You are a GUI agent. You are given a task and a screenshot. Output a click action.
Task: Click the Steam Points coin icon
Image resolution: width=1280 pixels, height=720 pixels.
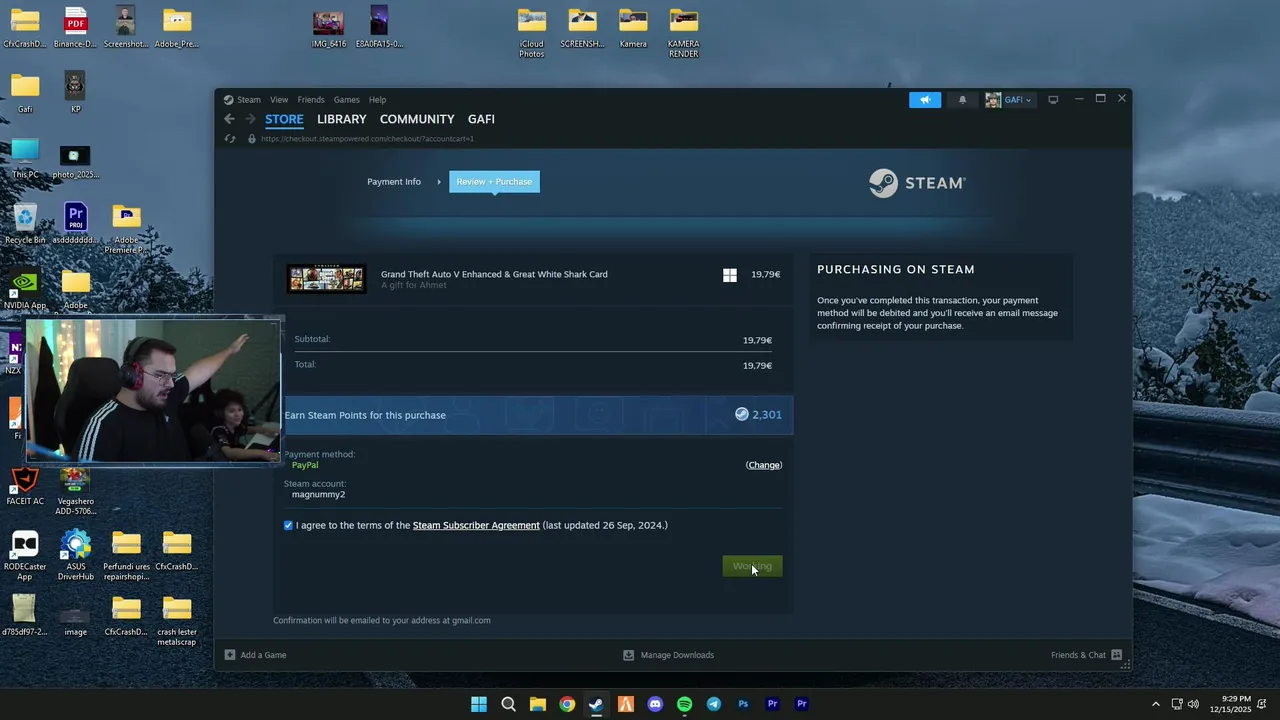742,414
